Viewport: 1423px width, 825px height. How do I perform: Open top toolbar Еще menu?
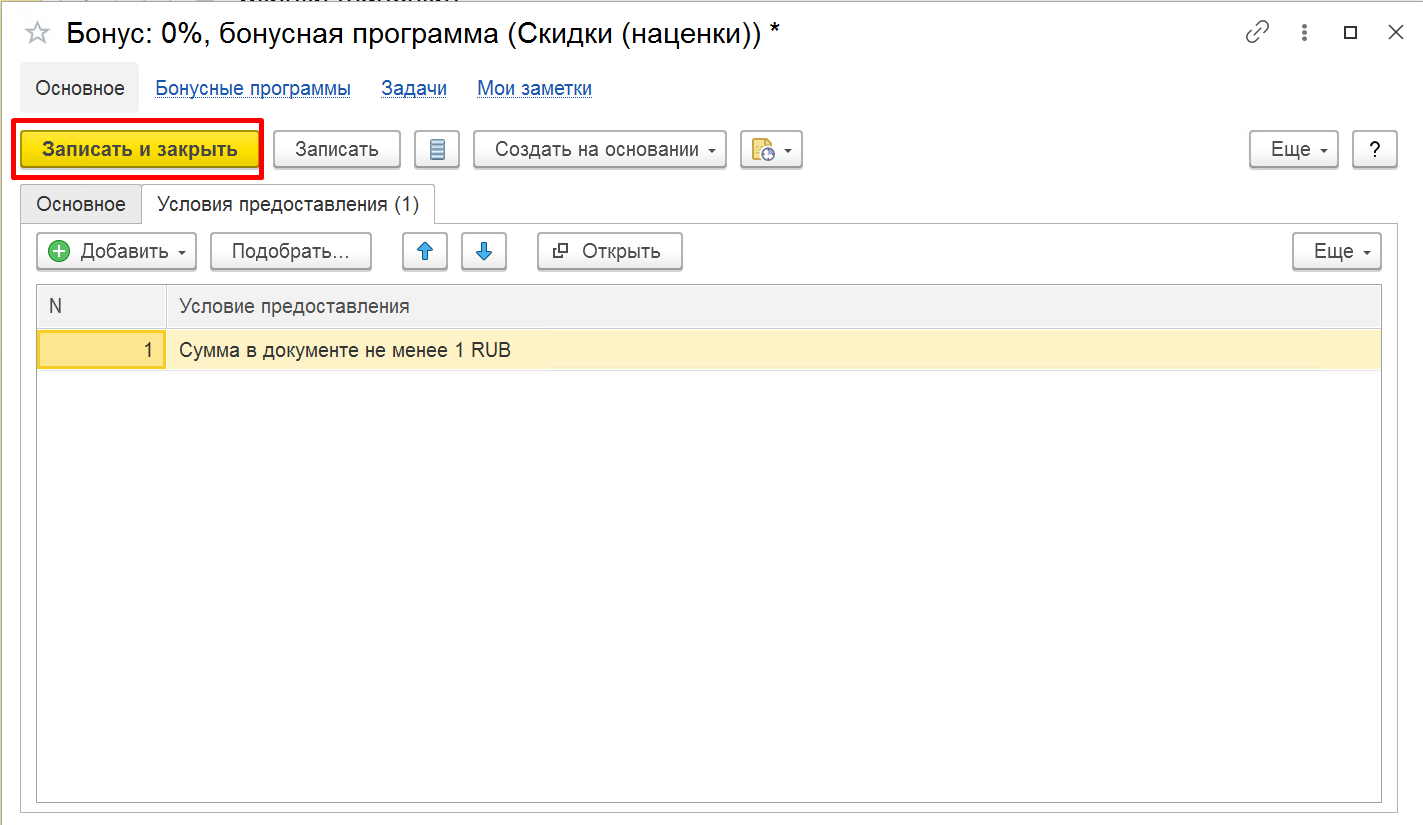coord(1294,150)
